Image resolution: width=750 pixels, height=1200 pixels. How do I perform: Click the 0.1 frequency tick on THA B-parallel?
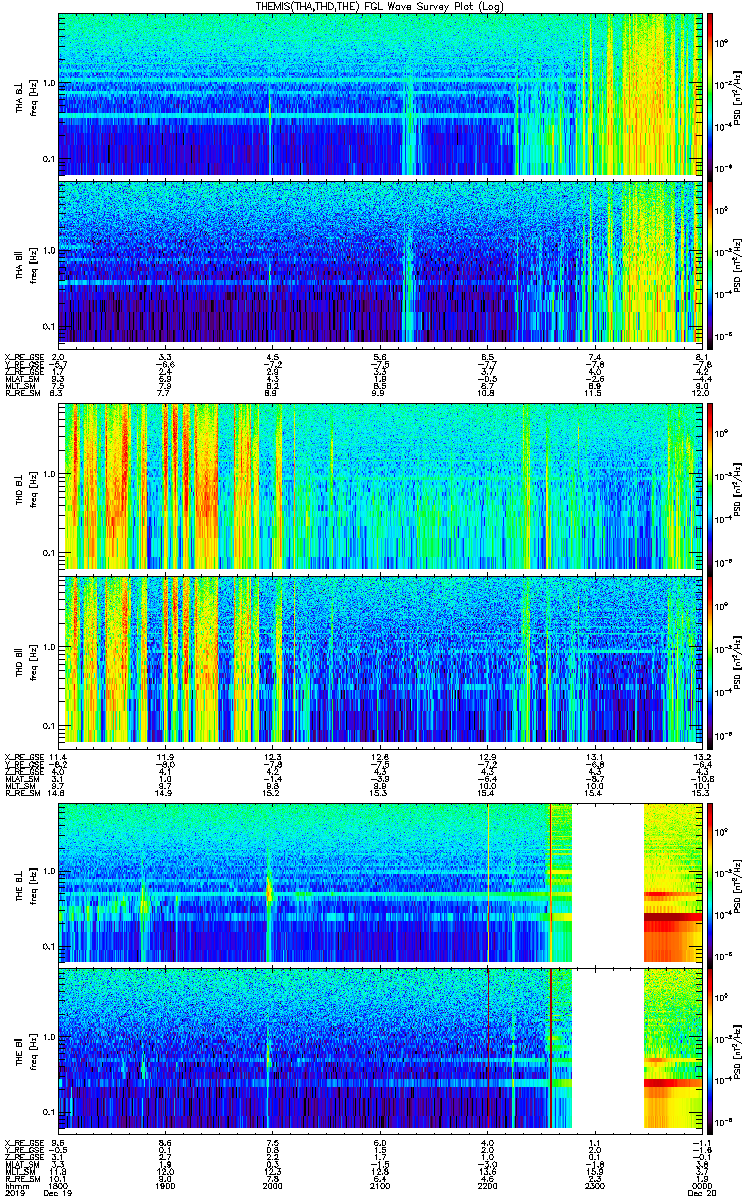pos(48,326)
